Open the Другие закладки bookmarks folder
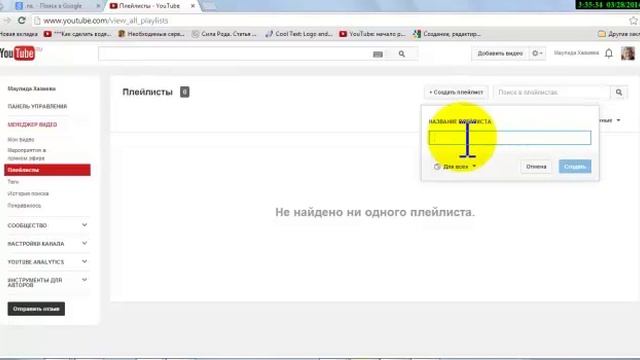This screenshot has width=640, height=360. point(619,34)
